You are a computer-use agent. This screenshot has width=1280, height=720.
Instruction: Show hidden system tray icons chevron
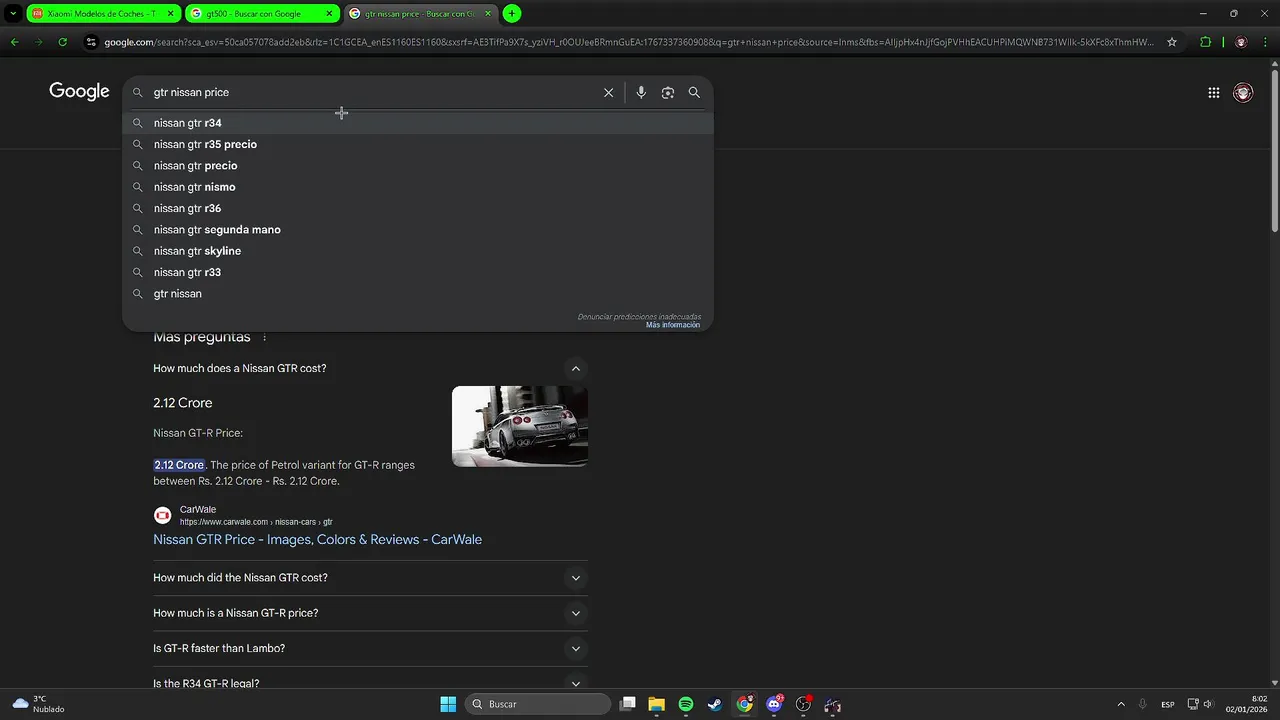coord(1120,704)
